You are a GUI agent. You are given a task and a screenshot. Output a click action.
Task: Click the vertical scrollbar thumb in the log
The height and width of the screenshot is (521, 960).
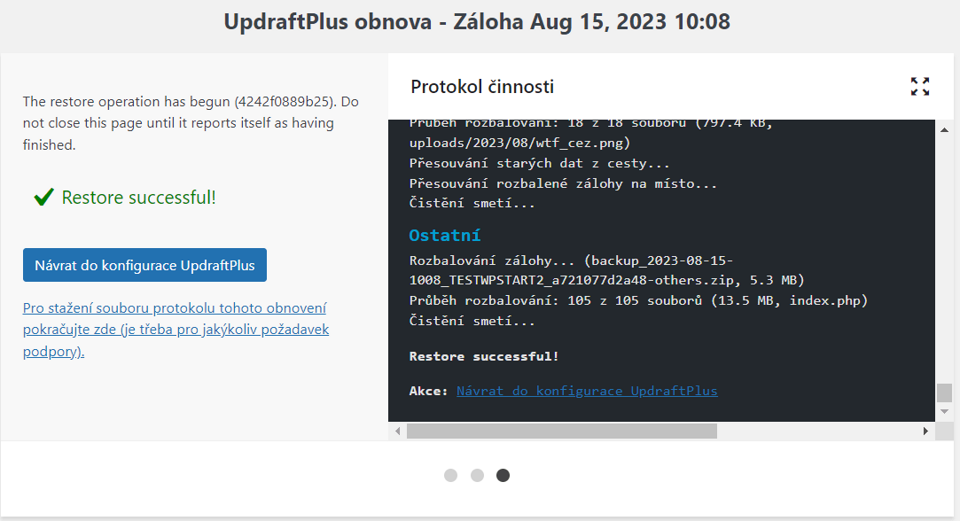(x=944, y=392)
